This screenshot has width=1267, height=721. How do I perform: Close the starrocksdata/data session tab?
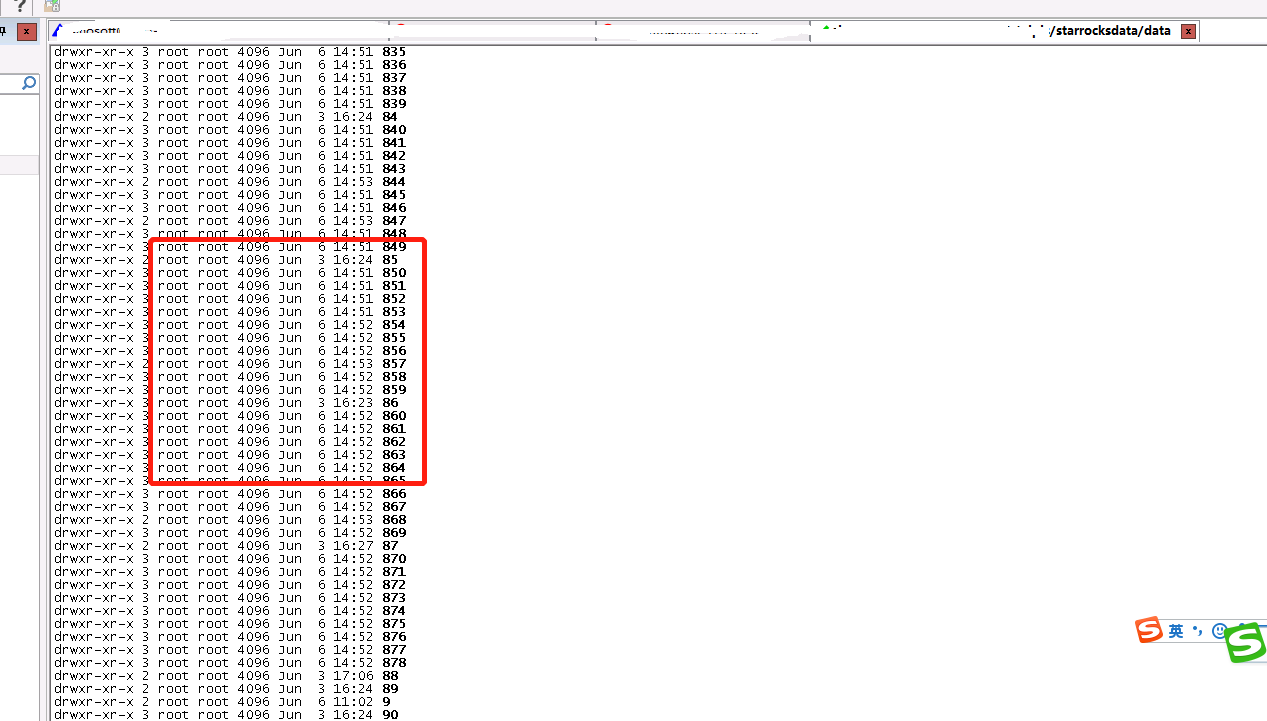point(1188,31)
